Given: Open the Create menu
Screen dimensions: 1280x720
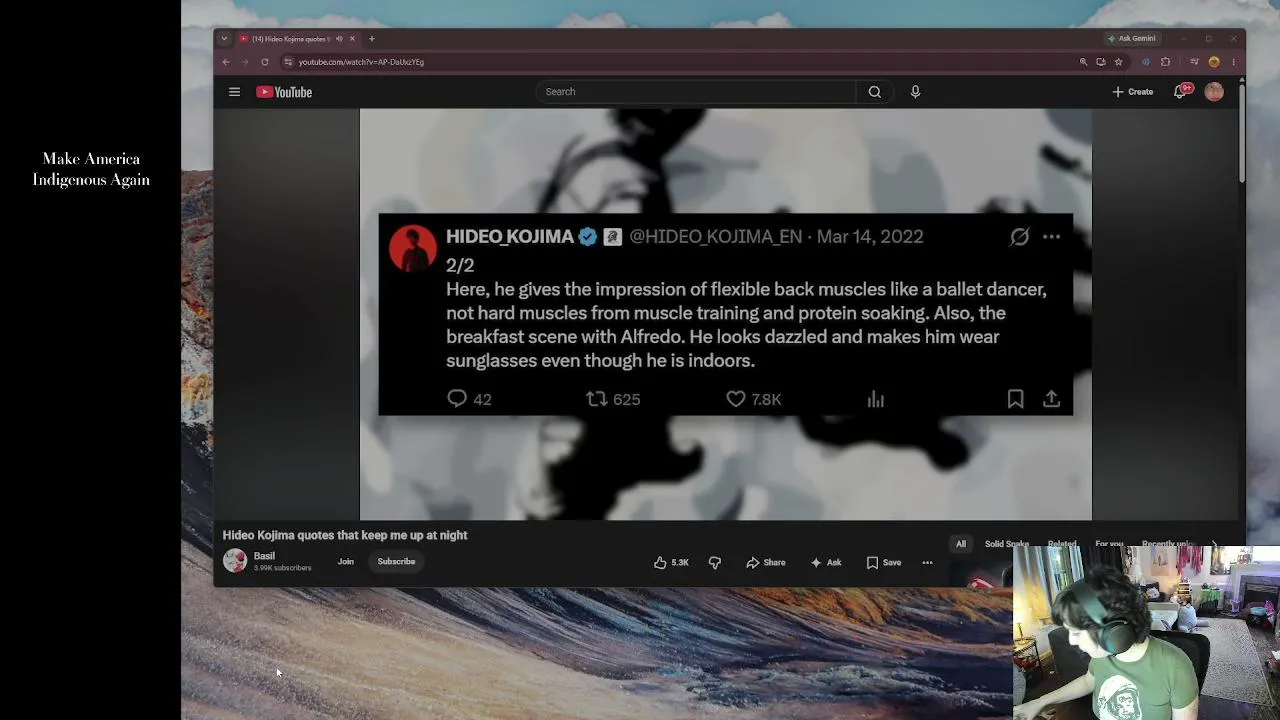Looking at the screenshot, I should click(1133, 92).
